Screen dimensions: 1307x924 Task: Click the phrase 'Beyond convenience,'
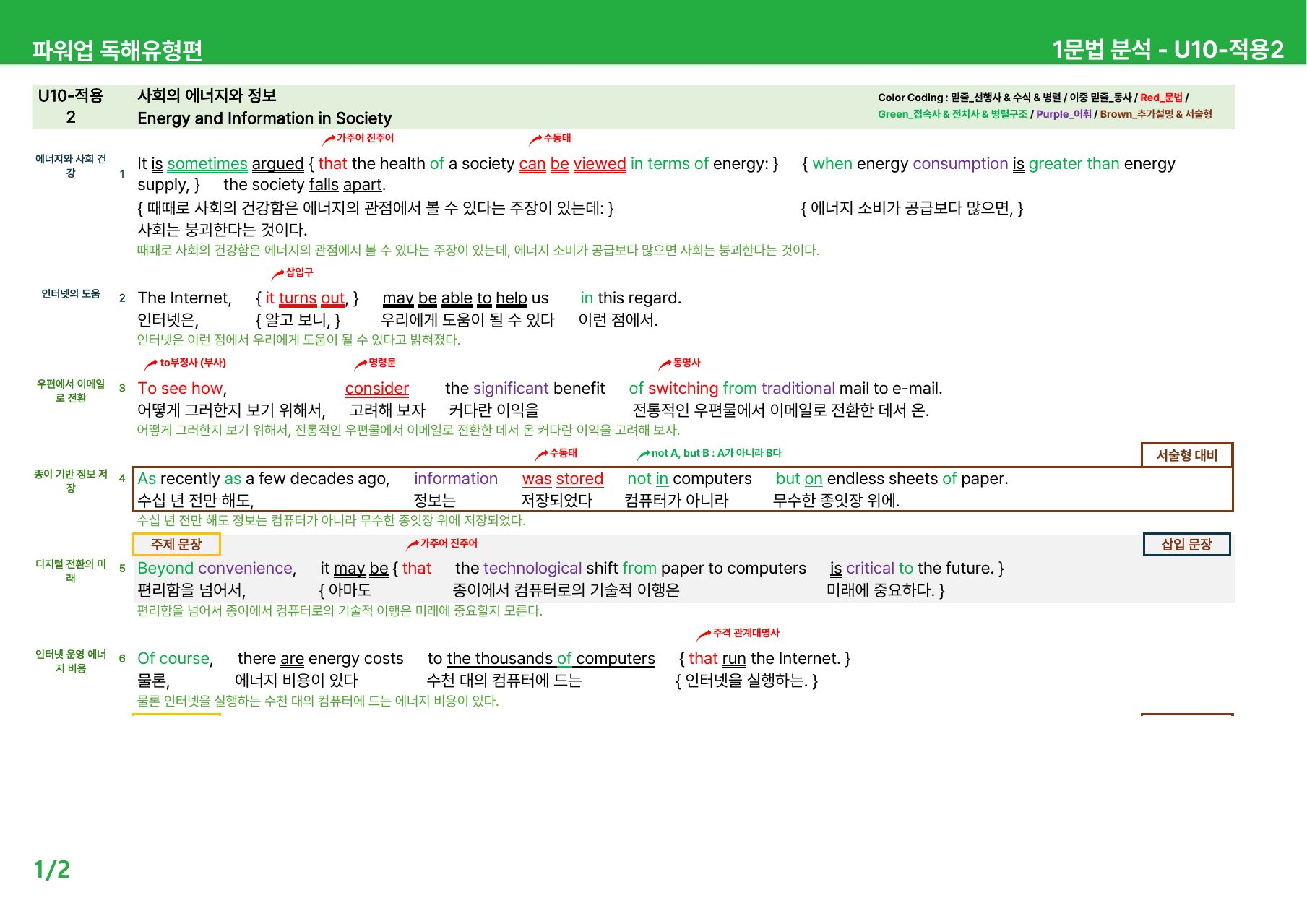[217, 569]
